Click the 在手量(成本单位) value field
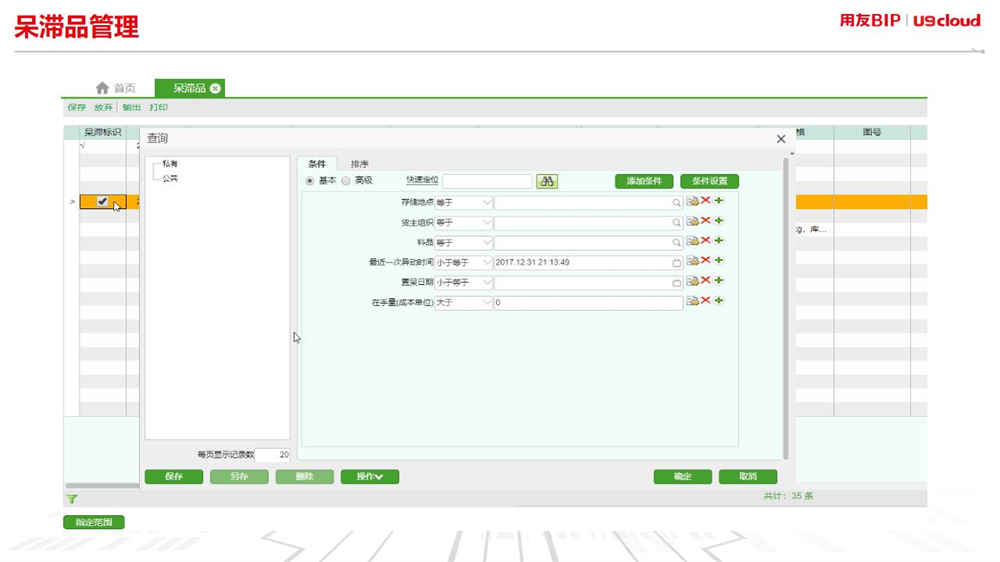The width and height of the screenshot is (1000, 562). 588,302
